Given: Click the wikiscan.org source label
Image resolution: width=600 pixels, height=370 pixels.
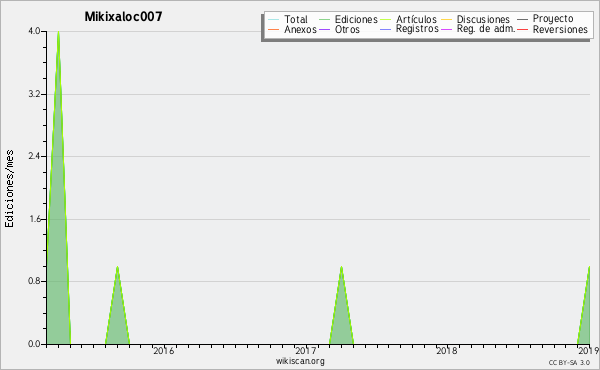Looking at the screenshot, I should [x=300, y=361].
